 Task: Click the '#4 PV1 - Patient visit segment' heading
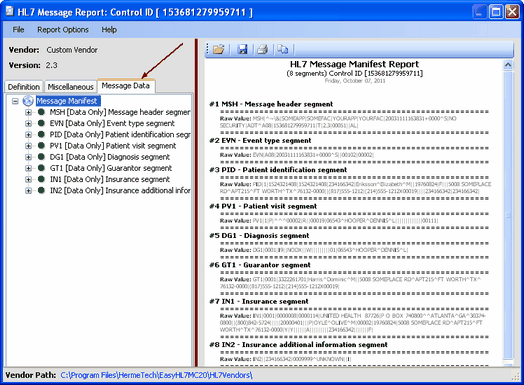pyautogui.click(x=263, y=206)
